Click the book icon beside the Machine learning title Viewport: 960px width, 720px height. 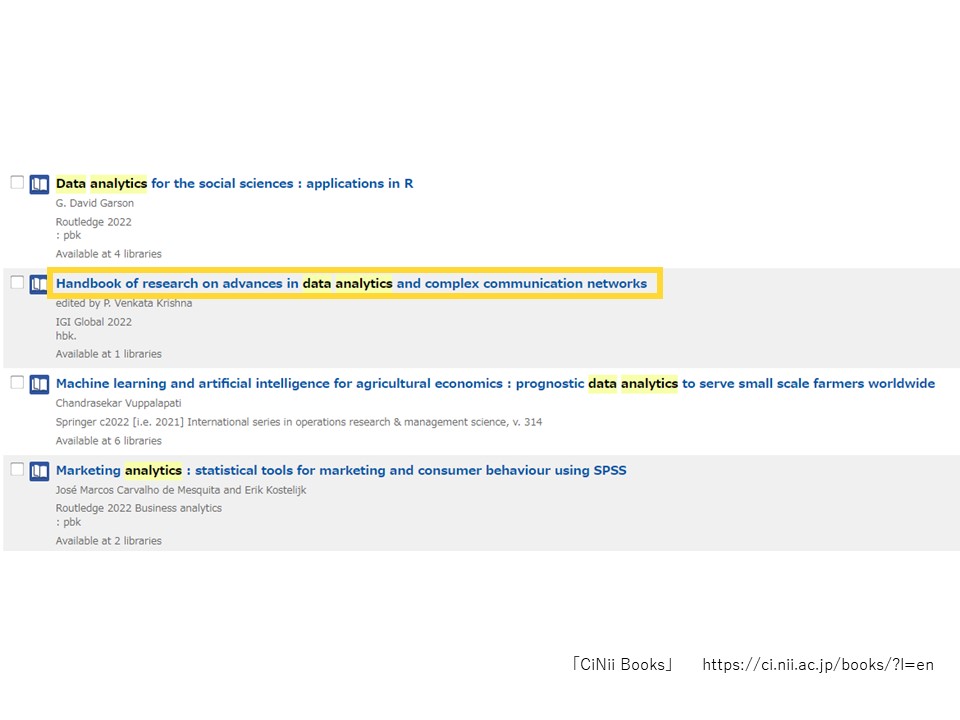point(39,384)
